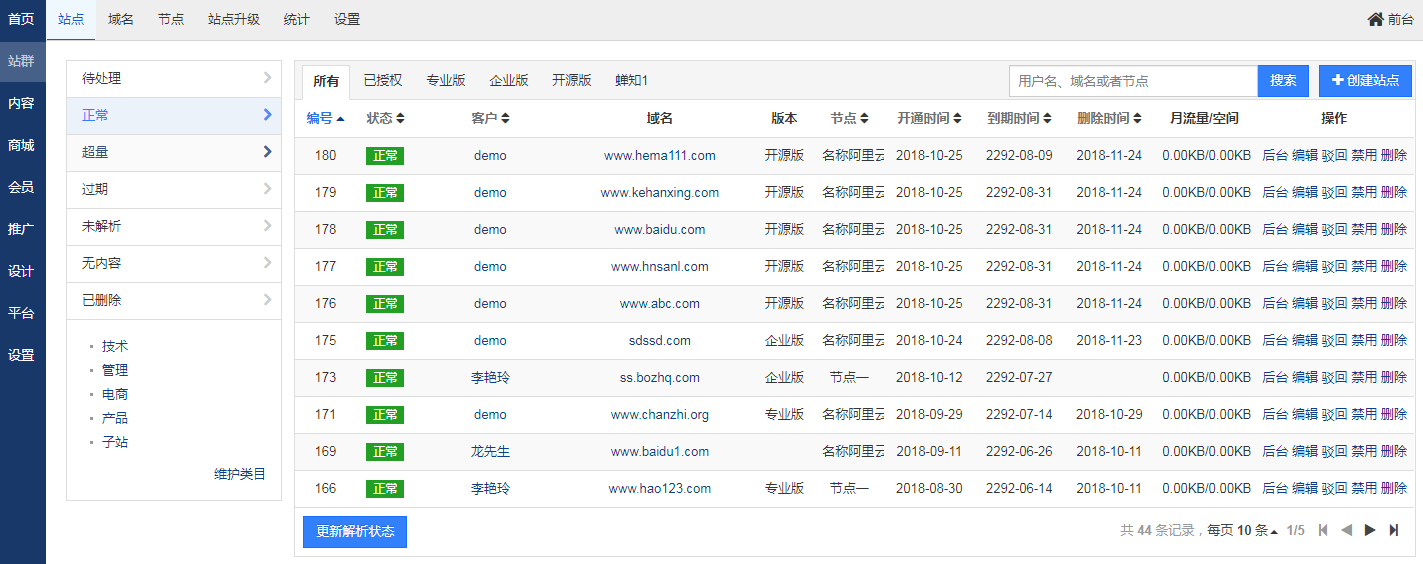This screenshot has height=564, width=1423.
Task: Sort the table by 编号 column
Action: tap(325, 118)
